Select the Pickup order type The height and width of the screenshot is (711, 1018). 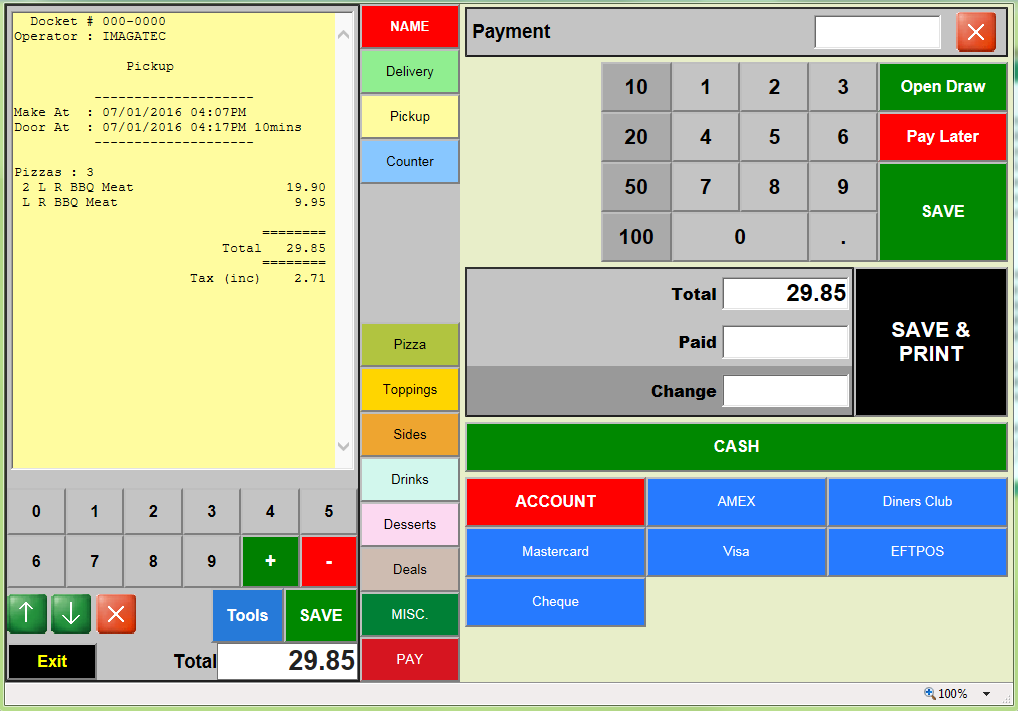pyautogui.click(x=410, y=117)
